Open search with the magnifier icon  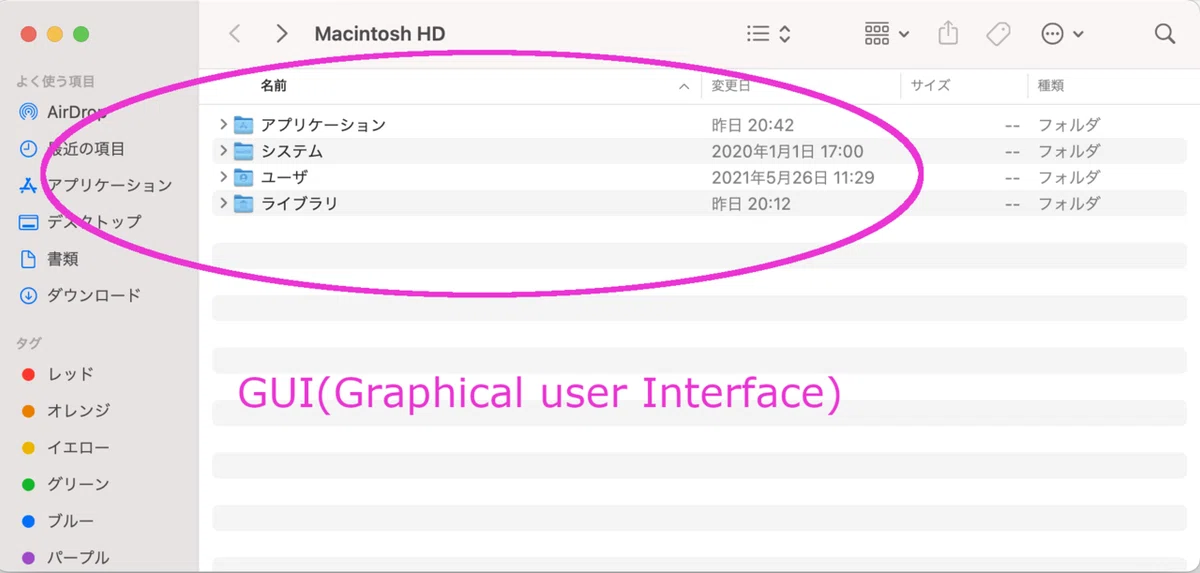1165,34
